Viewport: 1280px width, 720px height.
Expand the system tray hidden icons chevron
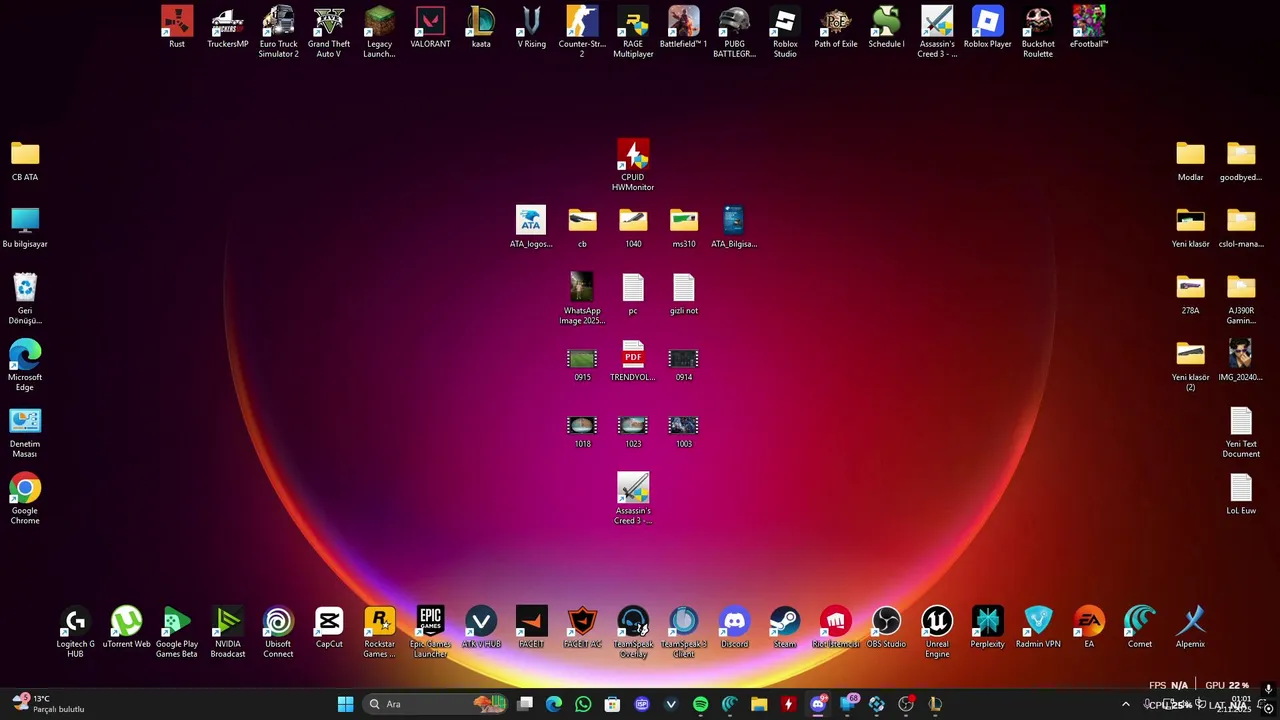(1125, 704)
